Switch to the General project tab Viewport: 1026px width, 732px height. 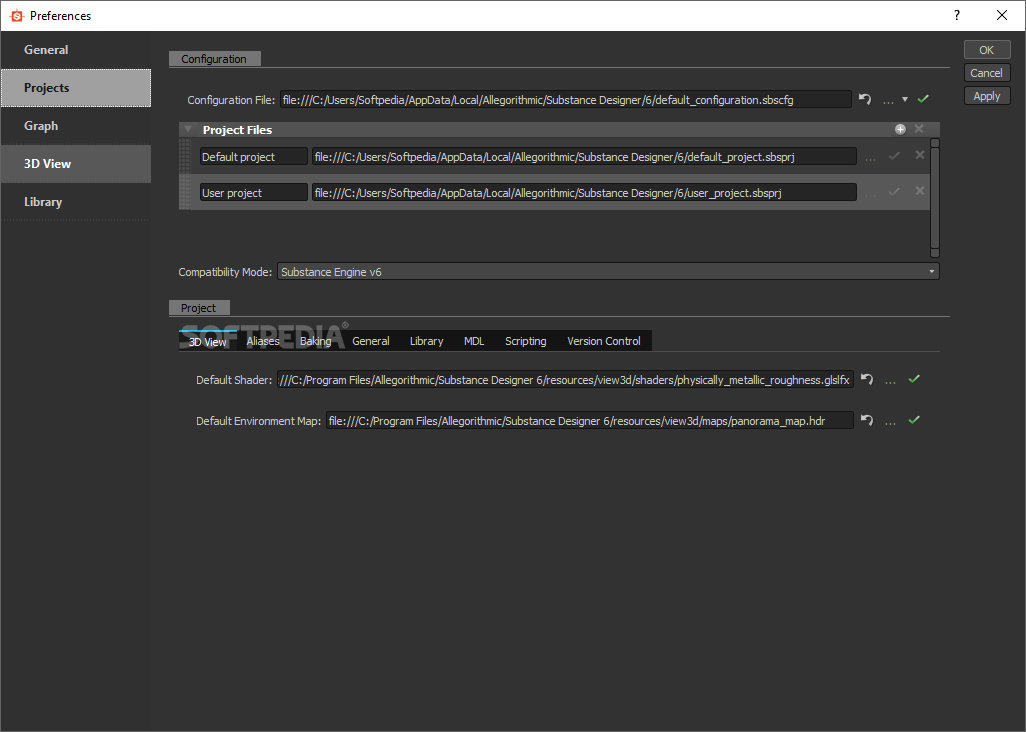(370, 341)
